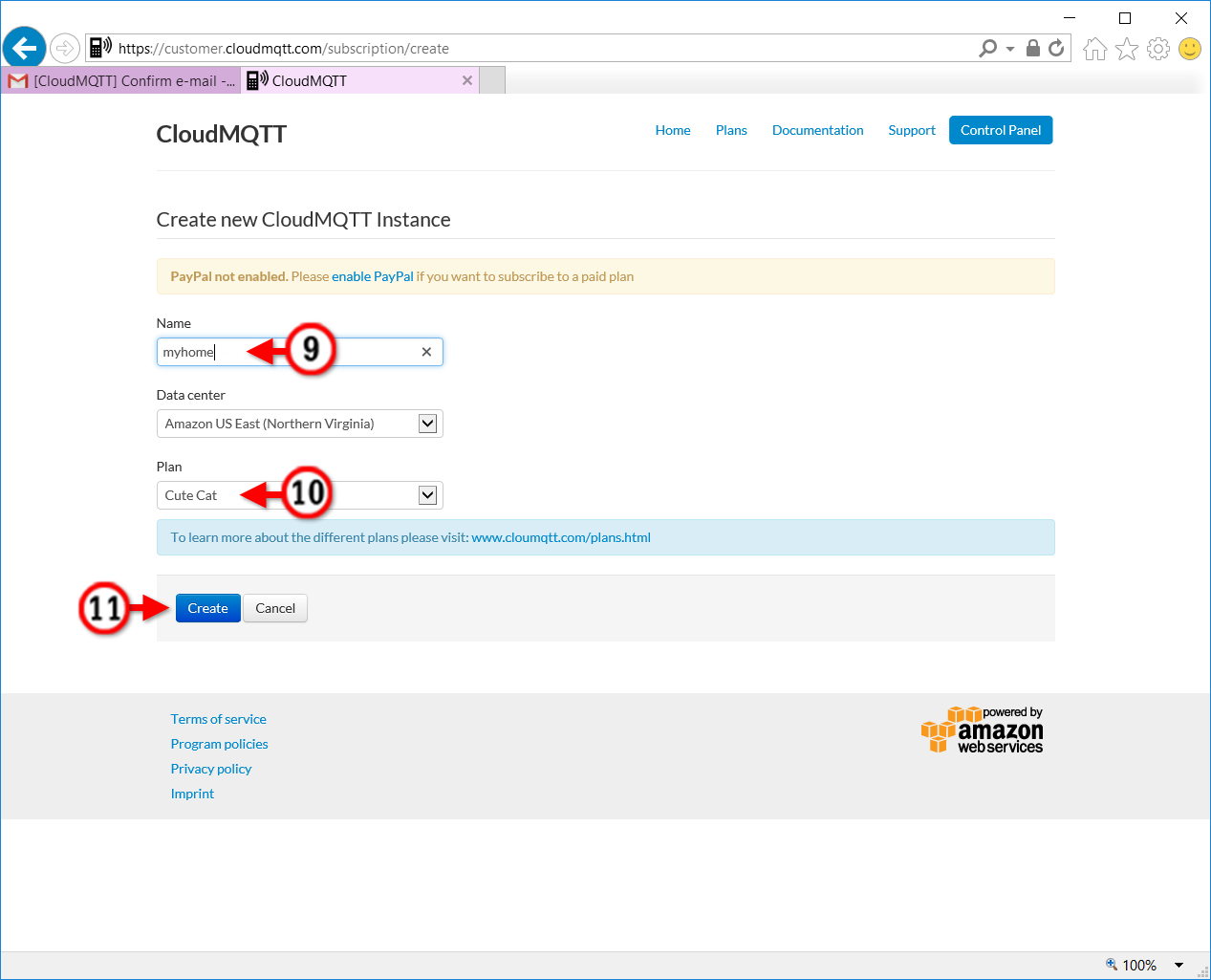Click the zoom level magnifier icon
Screen dimensions: 1211x980
click(x=1112, y=965)
